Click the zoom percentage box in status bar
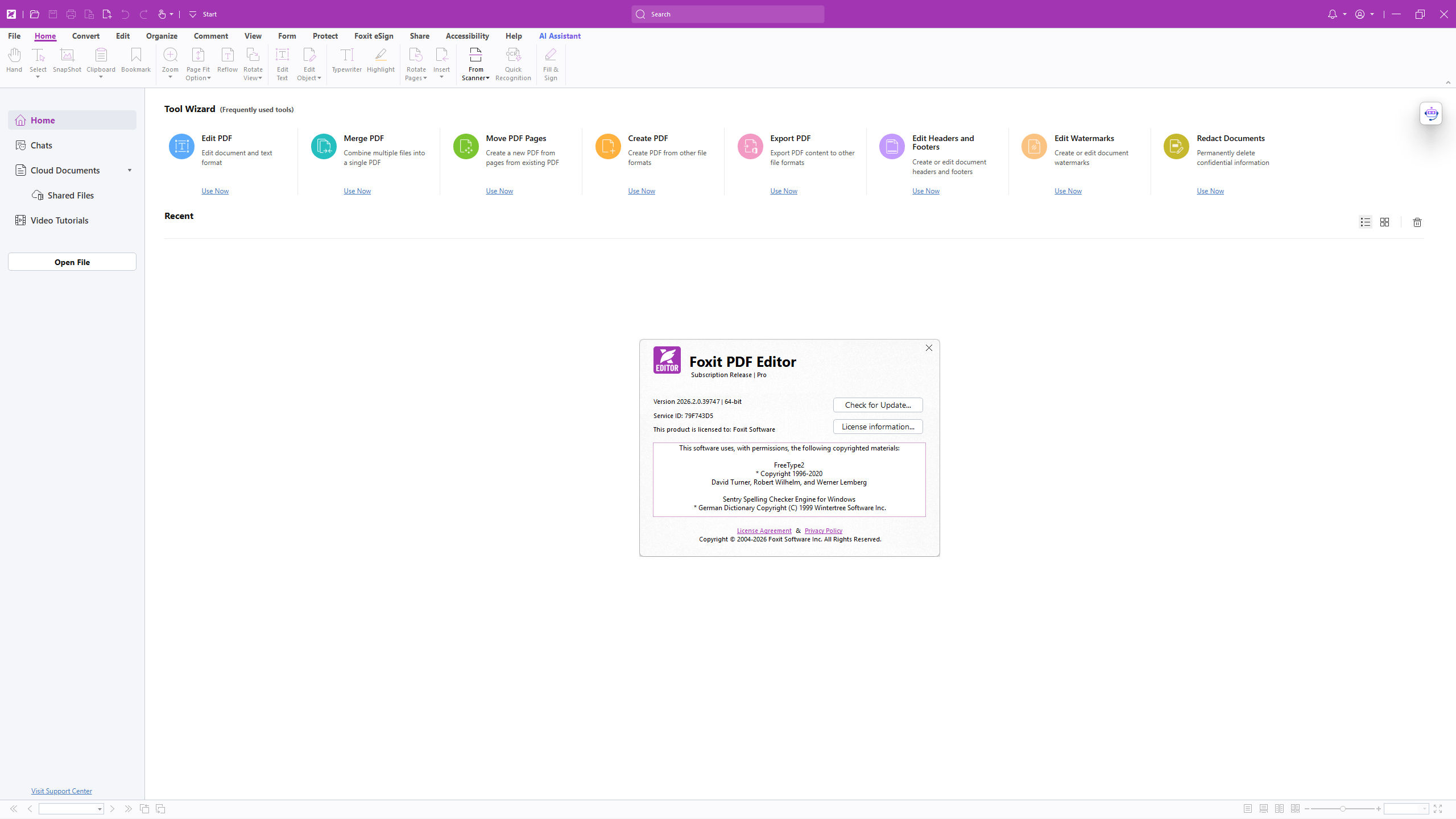Screen dimensions: 1456x819 tap(1405, 809)
